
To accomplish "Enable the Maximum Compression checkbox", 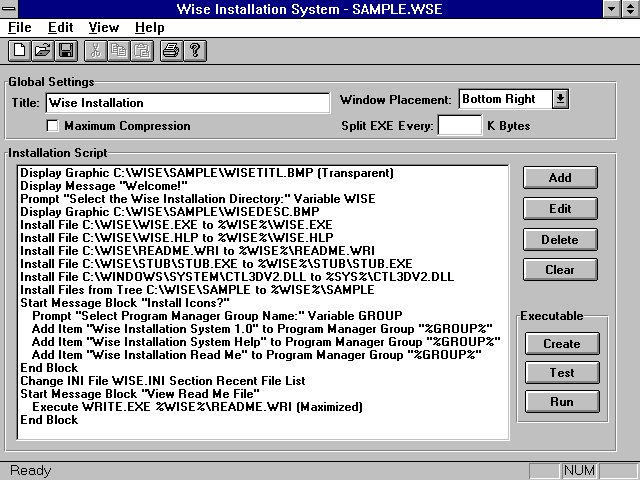I will pyautogui.click(x=53, y=126).
